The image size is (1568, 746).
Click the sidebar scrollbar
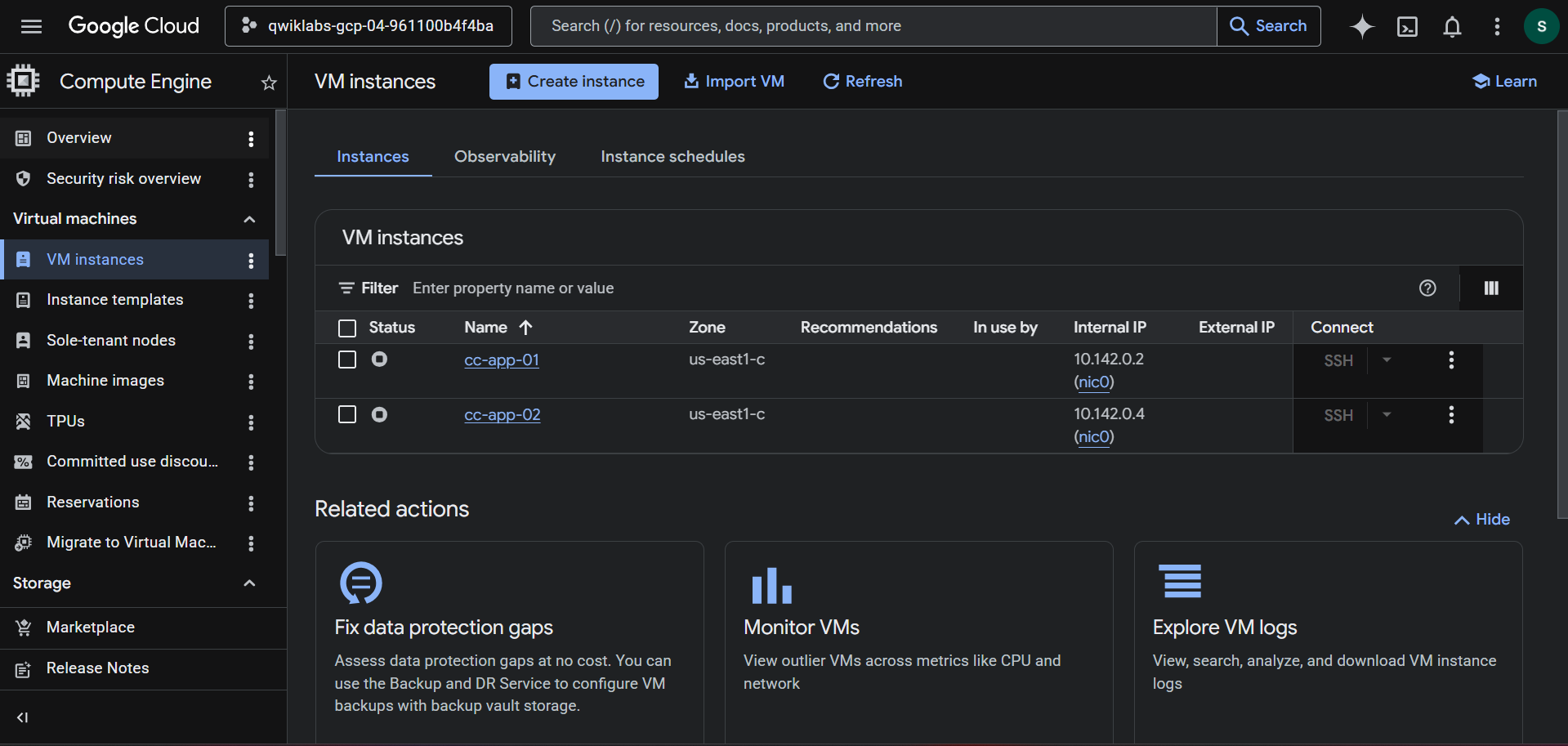pos(281,183)
